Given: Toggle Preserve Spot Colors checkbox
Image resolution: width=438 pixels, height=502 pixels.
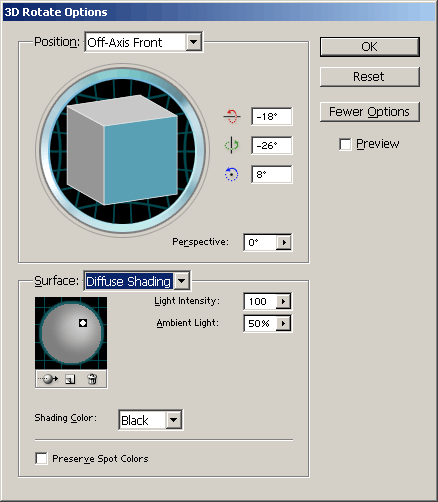Looking at the screenshot, I should 41,458.
